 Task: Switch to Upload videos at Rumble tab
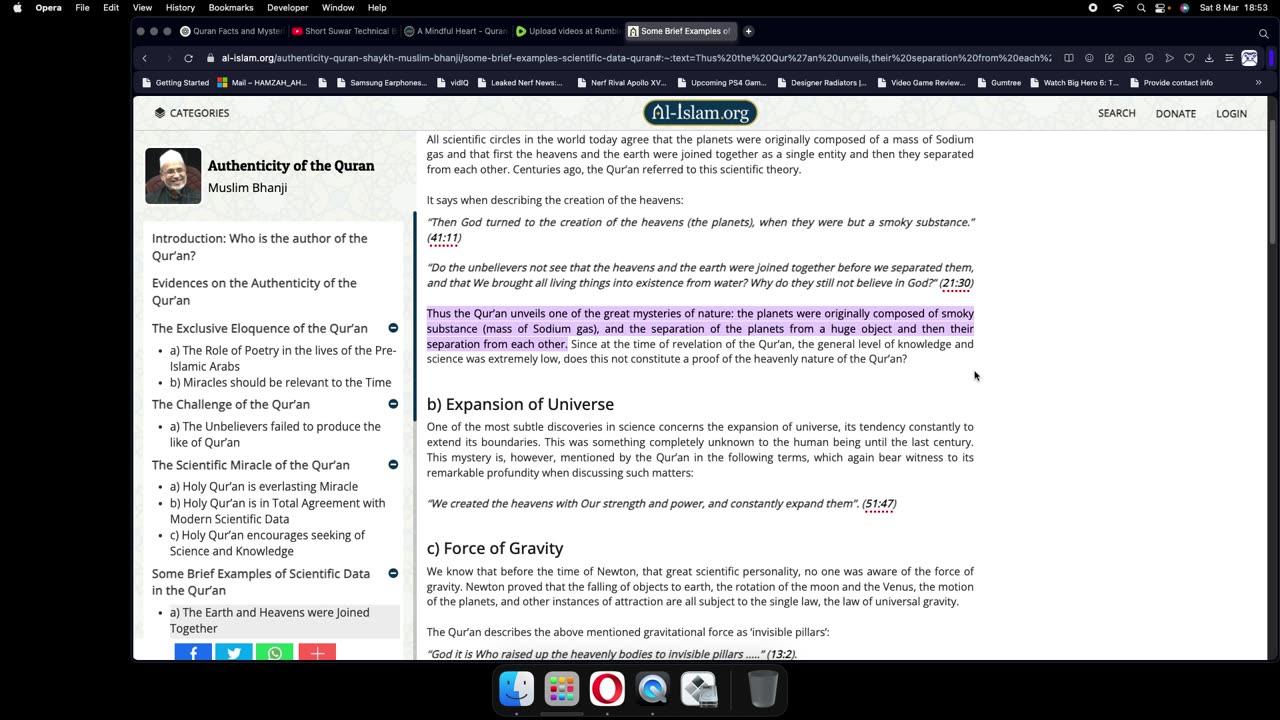pos(567,31)
